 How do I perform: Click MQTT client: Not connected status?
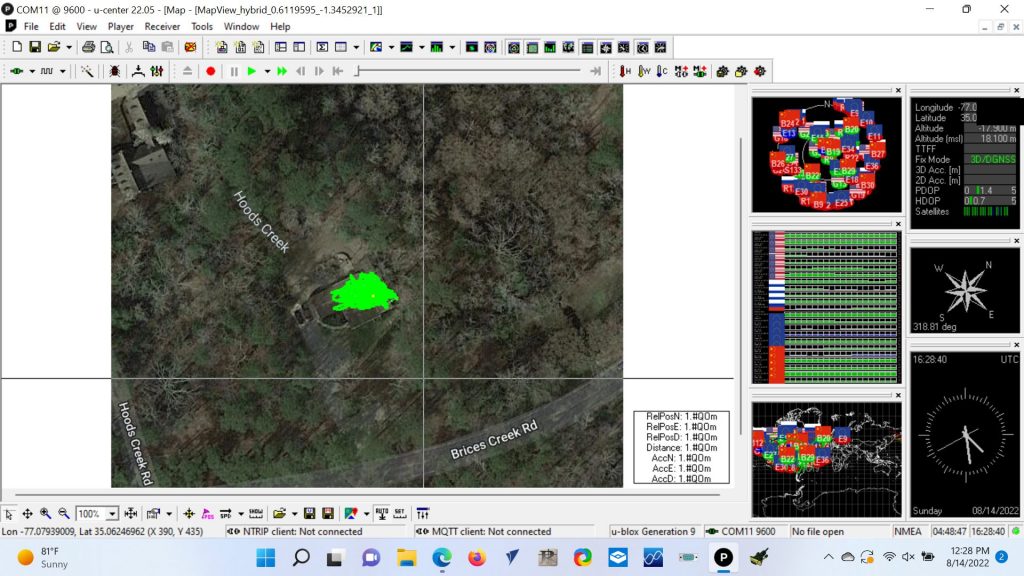pos(490,531)
